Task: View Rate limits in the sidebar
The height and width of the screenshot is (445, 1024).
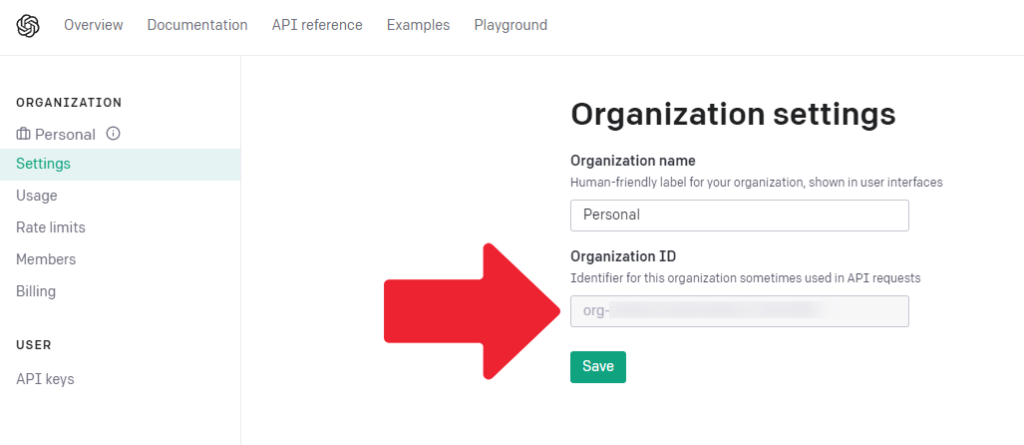Action: tap(51, 227)
